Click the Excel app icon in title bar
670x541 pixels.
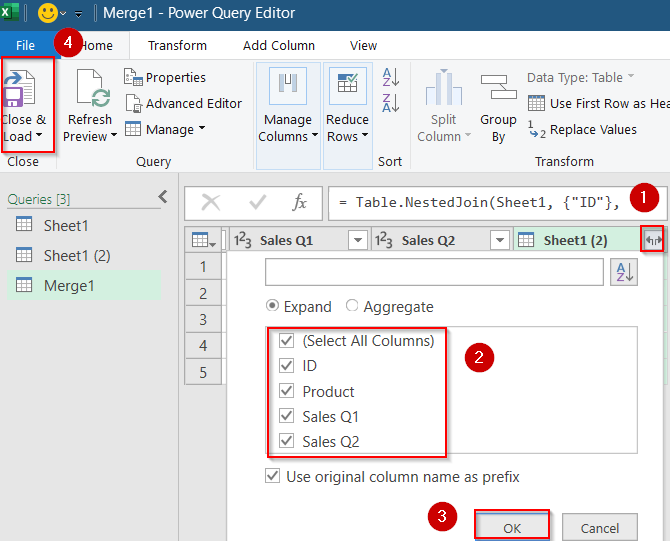(9, 12)
